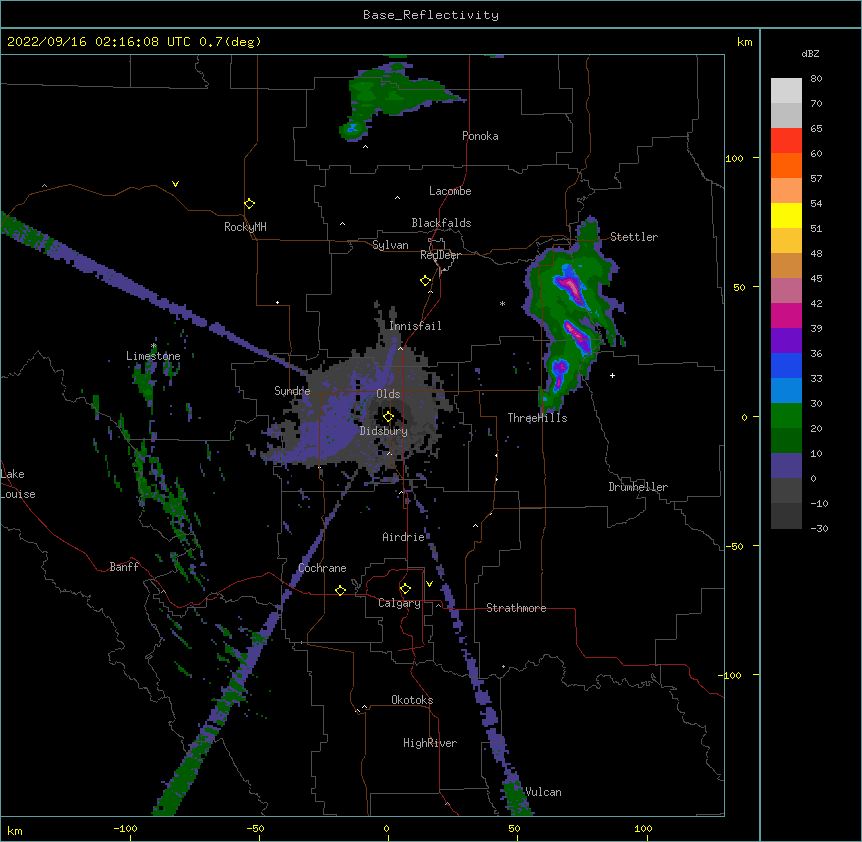Click the storm cell south of Stettler
Image resolution: width=862 pixels, height=842 pixels.
coord(573,316)
